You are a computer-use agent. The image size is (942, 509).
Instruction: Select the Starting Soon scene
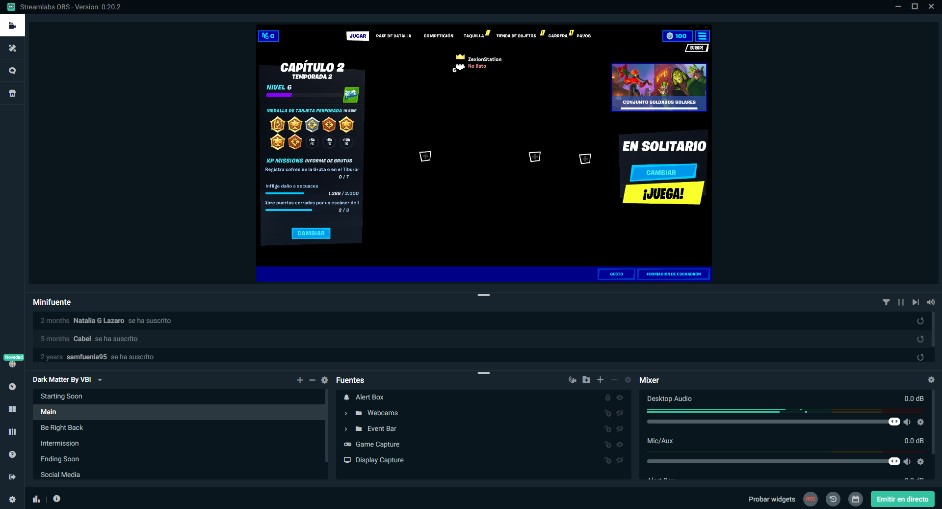[x=179, y=396]
